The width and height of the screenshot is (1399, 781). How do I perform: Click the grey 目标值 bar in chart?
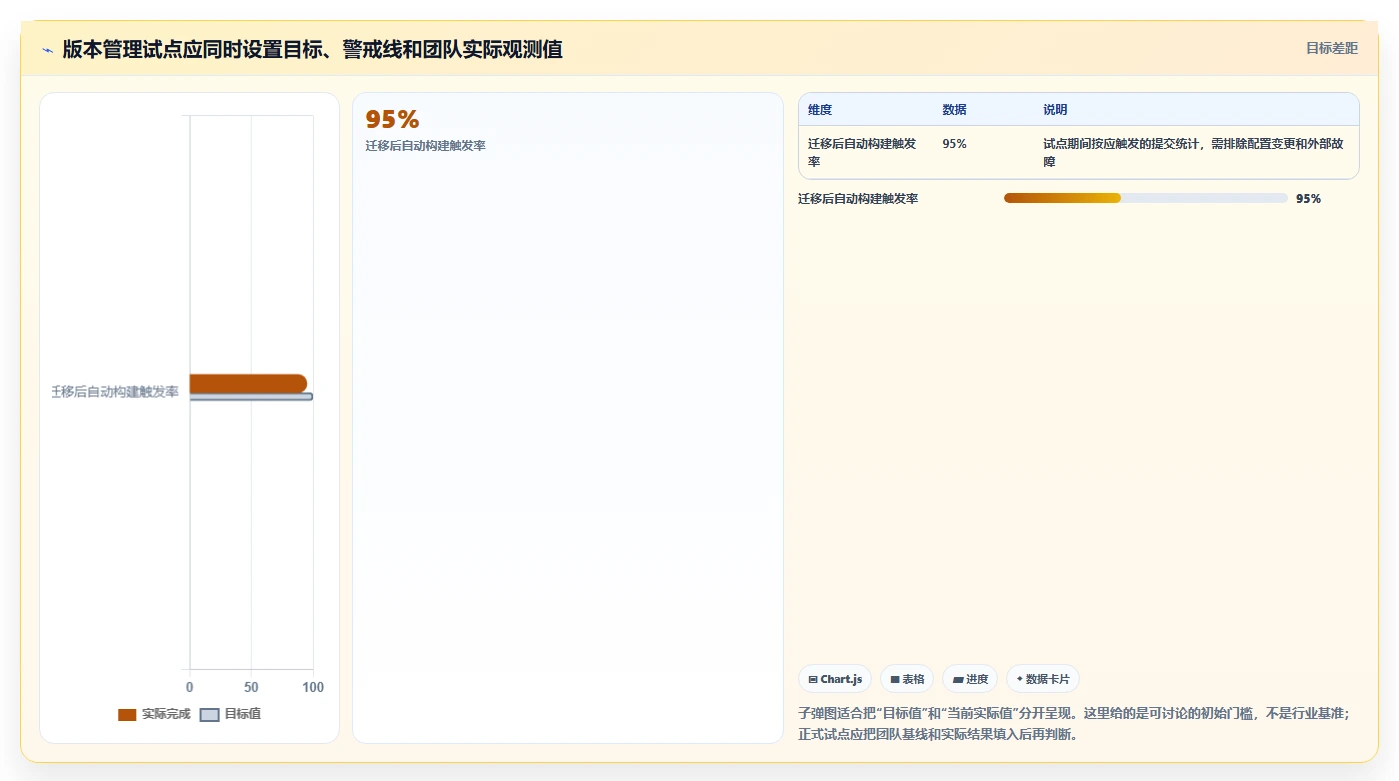coord(251,397)
